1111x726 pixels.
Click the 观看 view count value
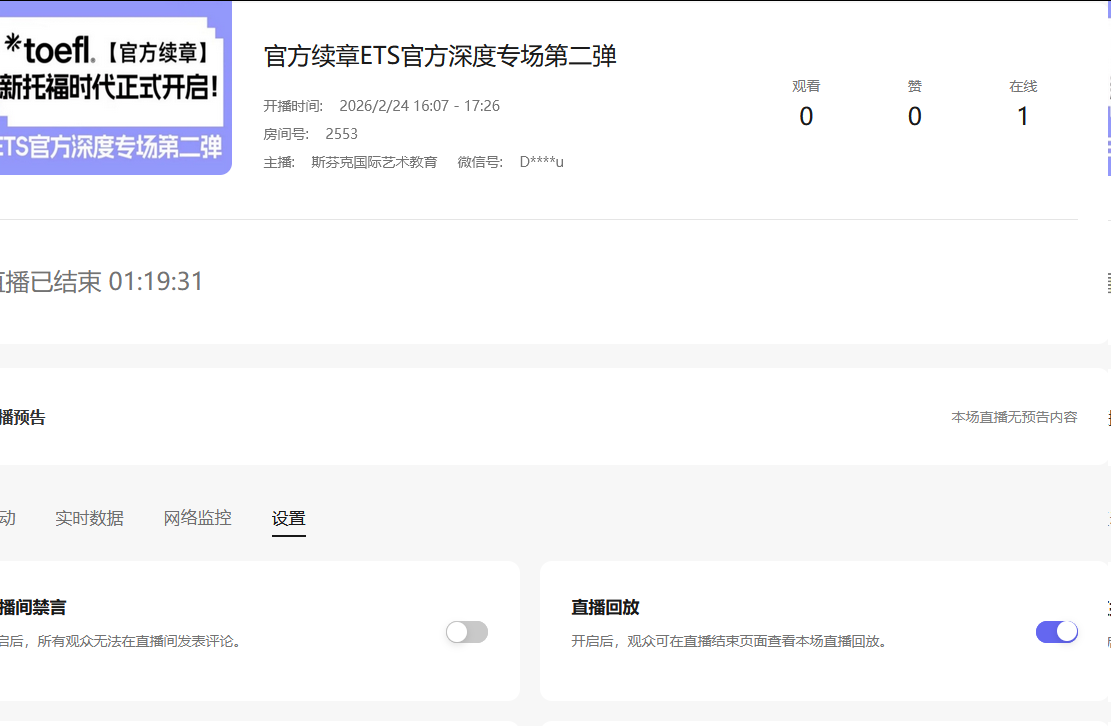pyautogui.click(x=806, y=116)
